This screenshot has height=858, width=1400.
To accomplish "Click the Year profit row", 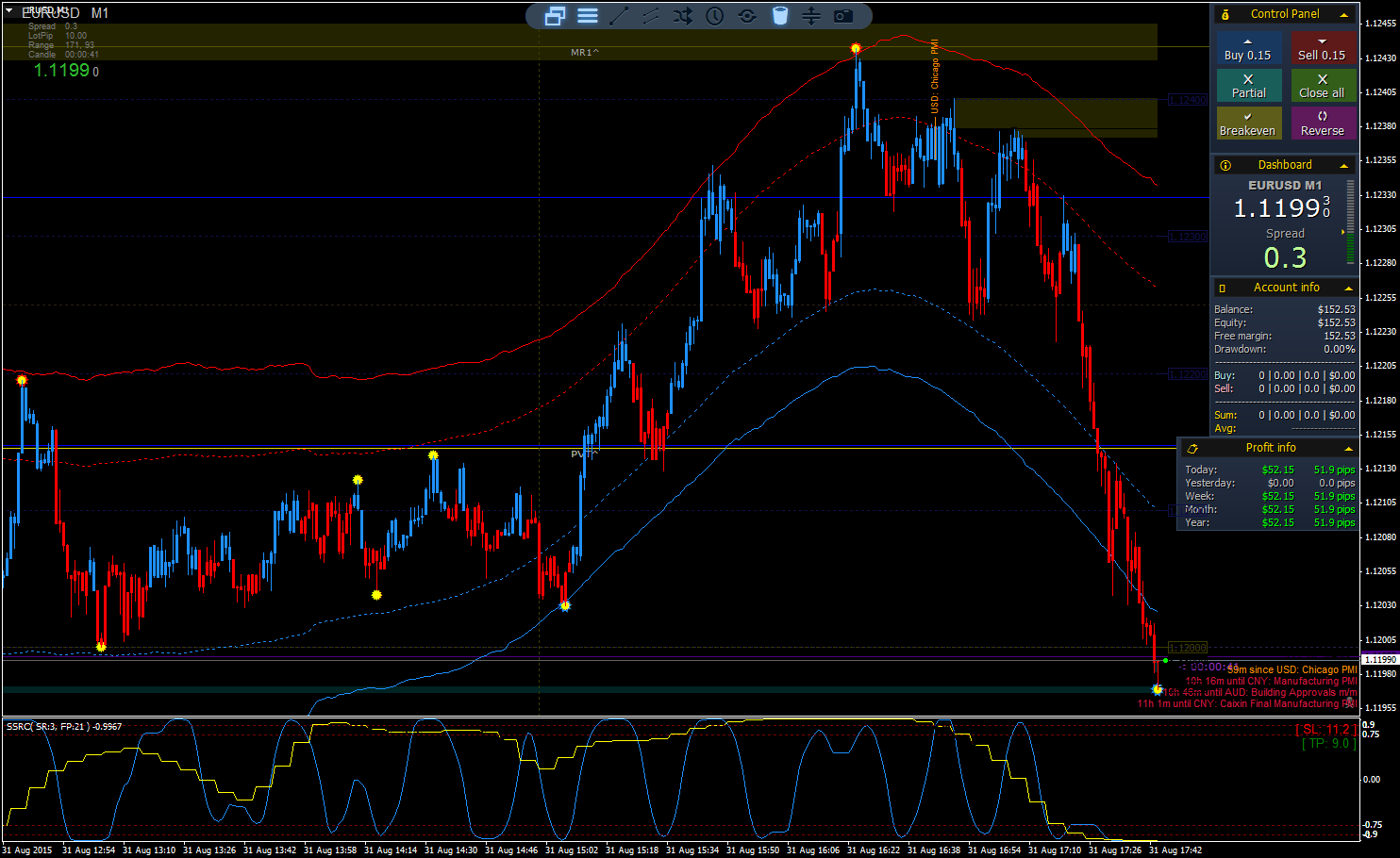I will pyautogui.click(x=1270, y=522).
